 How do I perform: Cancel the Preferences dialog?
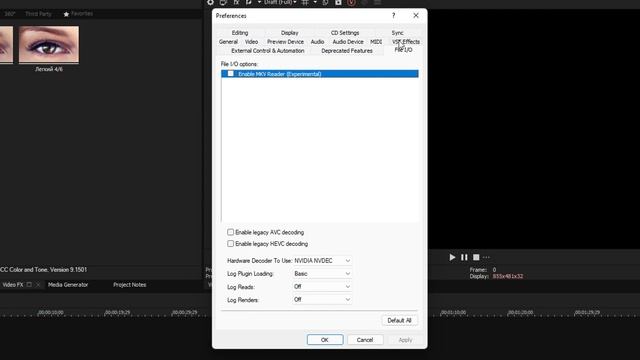click(x=365, y=340)
